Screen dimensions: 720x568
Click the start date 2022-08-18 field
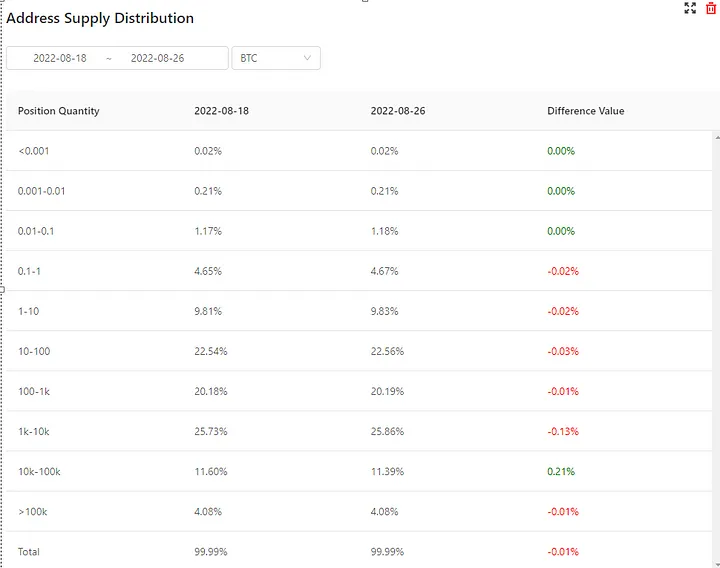(x=60, y=58)
